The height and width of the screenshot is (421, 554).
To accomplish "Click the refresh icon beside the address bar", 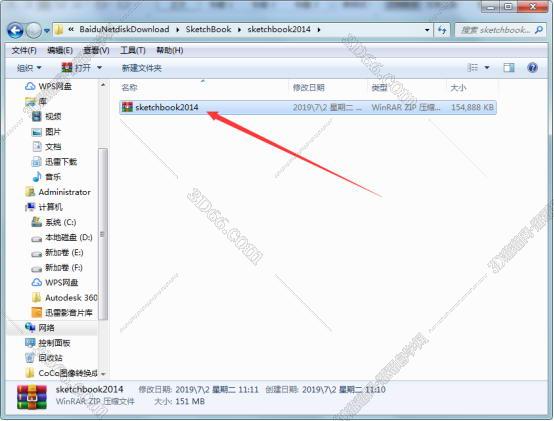I will click(x=442, y=30).
